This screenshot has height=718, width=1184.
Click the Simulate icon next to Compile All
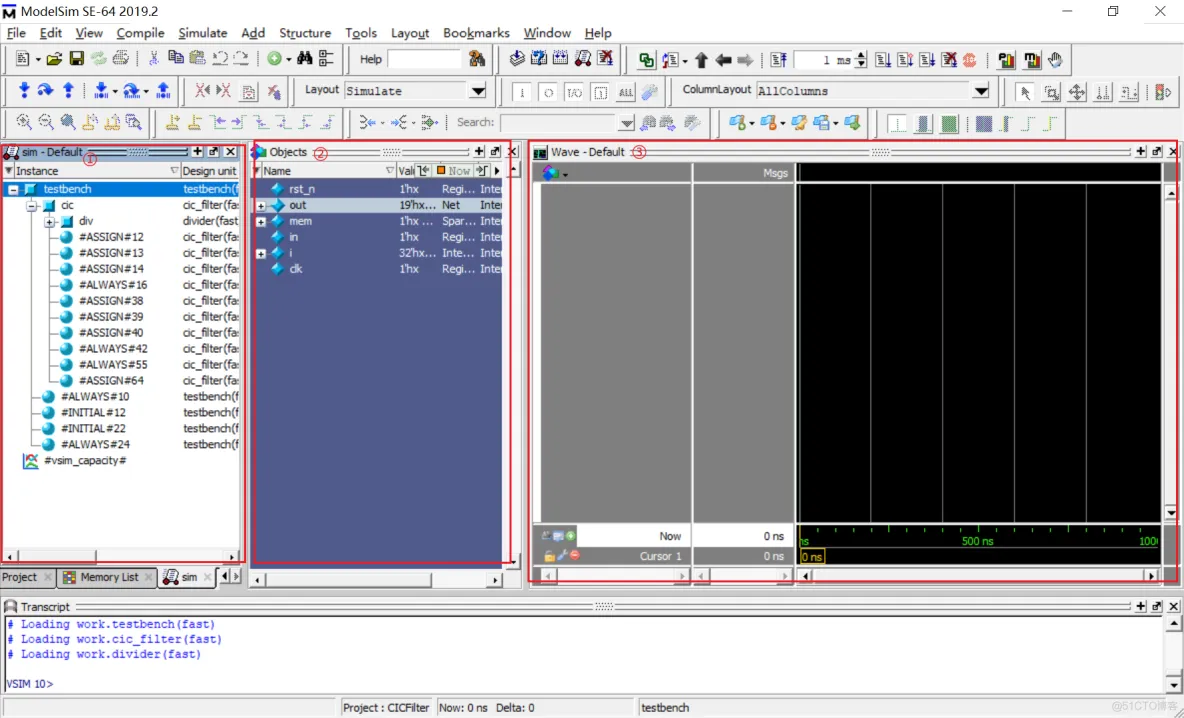tap(583, 58)
